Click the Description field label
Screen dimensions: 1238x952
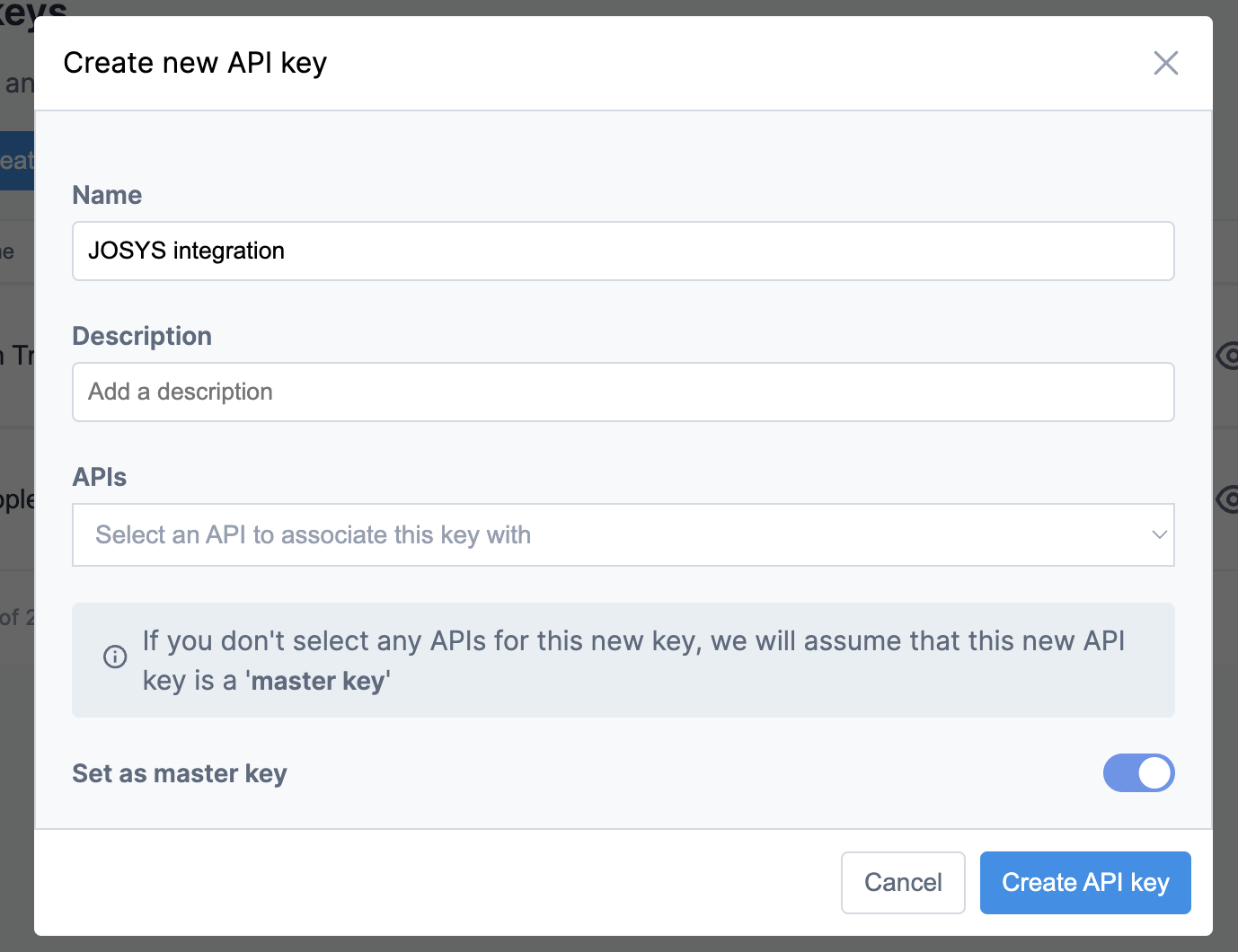[x=142, y=336]
